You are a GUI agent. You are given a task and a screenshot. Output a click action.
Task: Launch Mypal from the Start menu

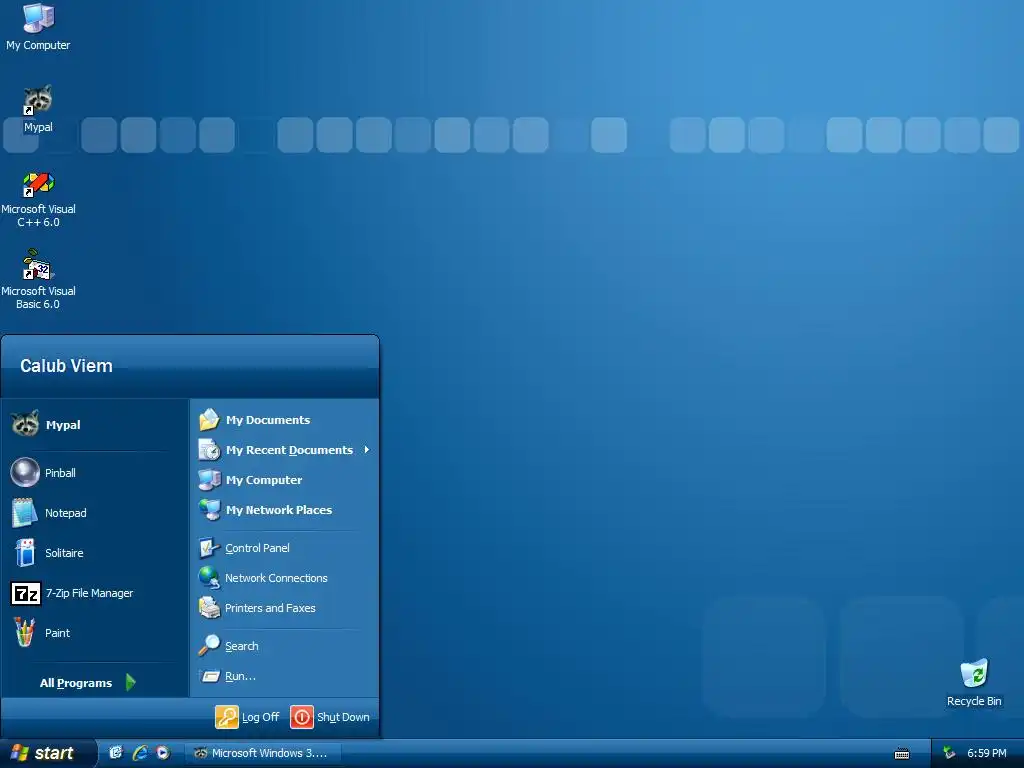(94, 424)
